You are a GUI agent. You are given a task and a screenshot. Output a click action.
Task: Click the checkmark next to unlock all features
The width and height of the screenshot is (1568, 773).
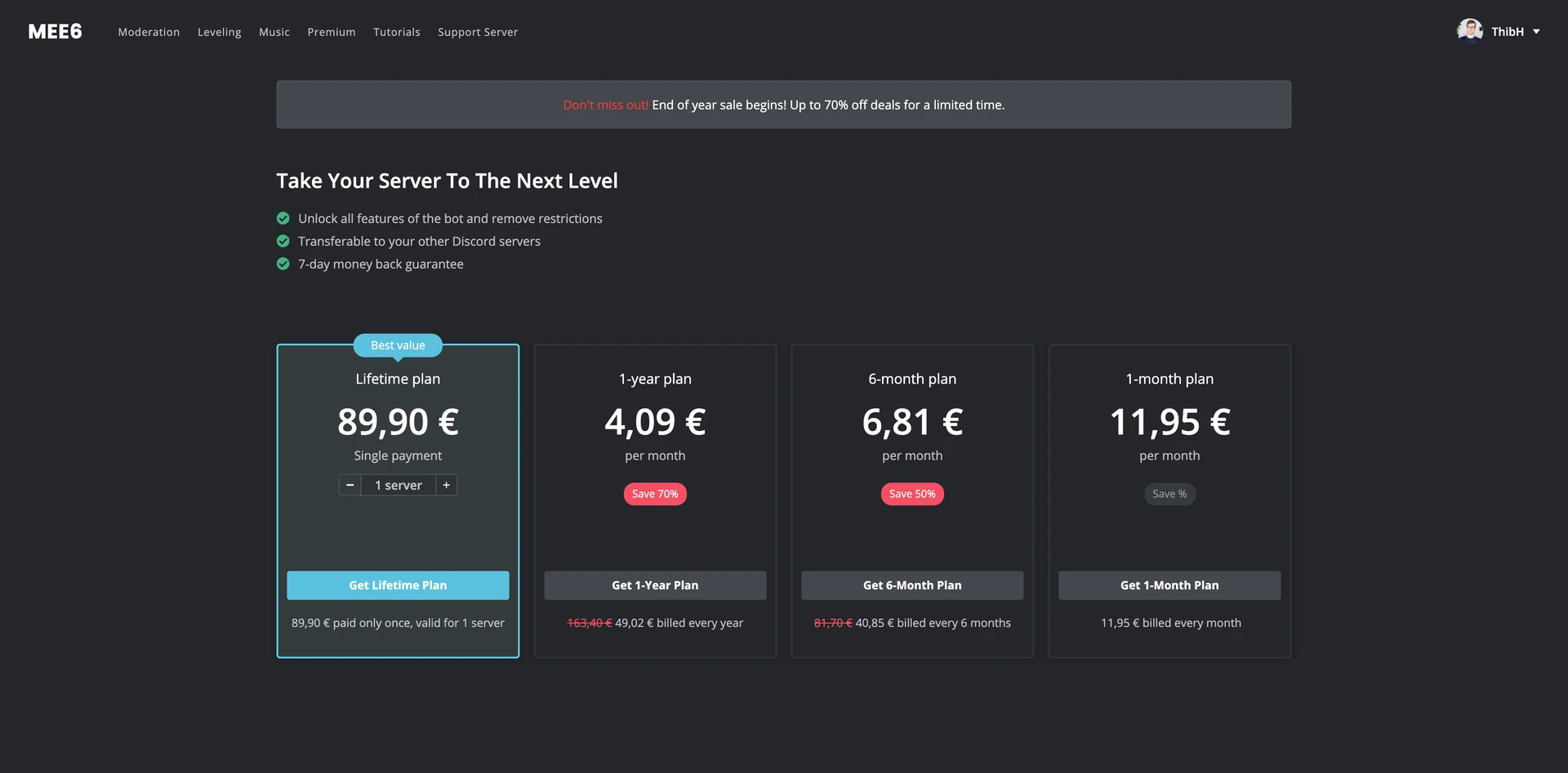pos(283,218)
